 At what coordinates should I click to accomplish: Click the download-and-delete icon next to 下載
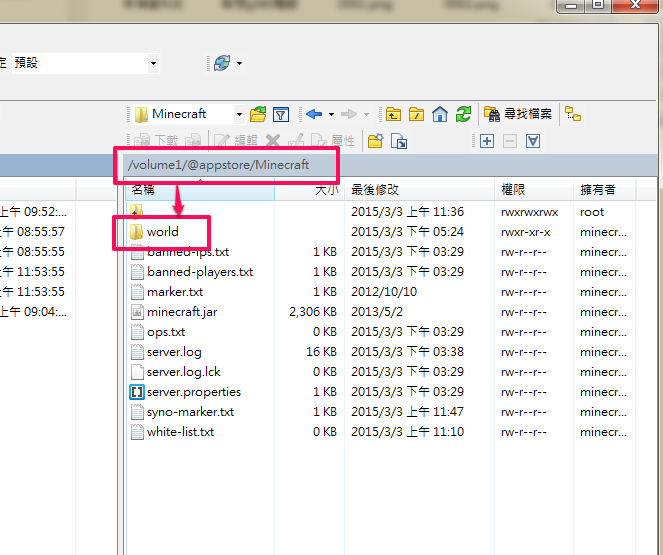pos(193,141)
